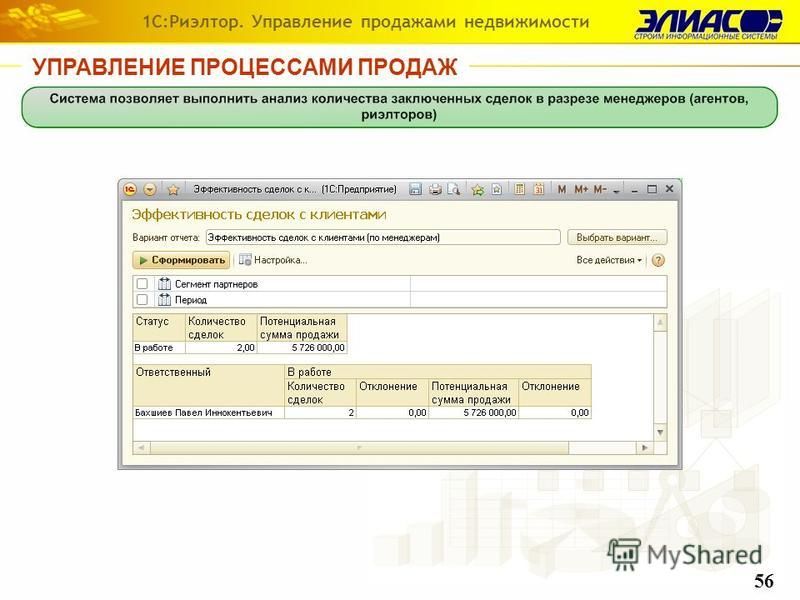
Task: Select the 2,00 deal count cell
Action: pos(221,347)
